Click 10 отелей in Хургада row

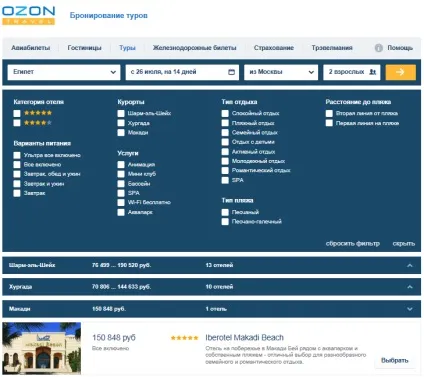219,287
